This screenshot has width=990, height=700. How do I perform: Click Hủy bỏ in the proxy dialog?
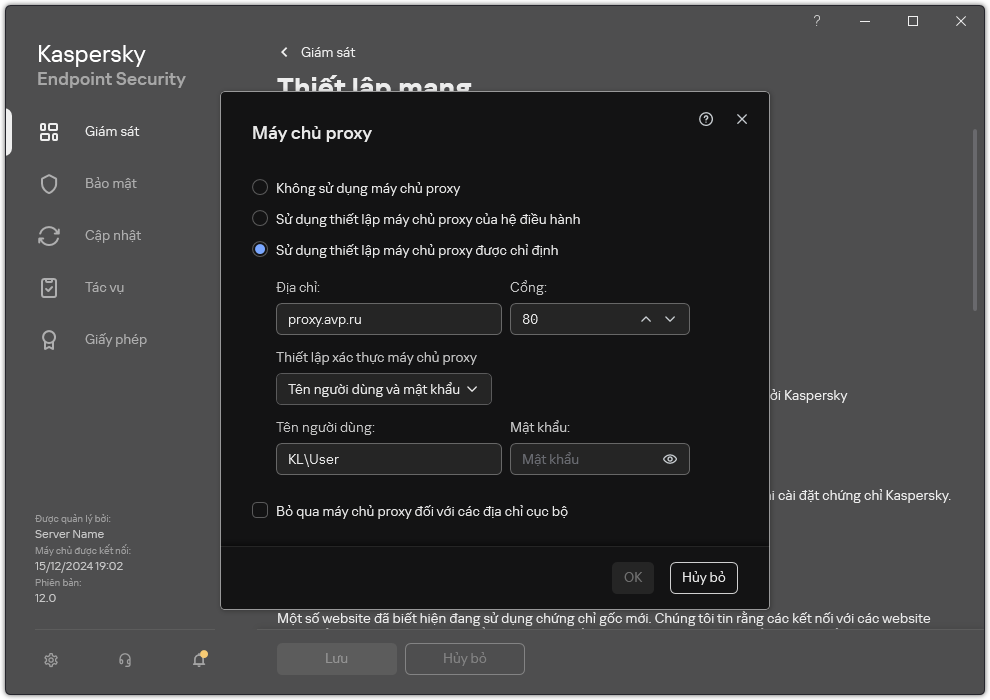tap(703, 578)
